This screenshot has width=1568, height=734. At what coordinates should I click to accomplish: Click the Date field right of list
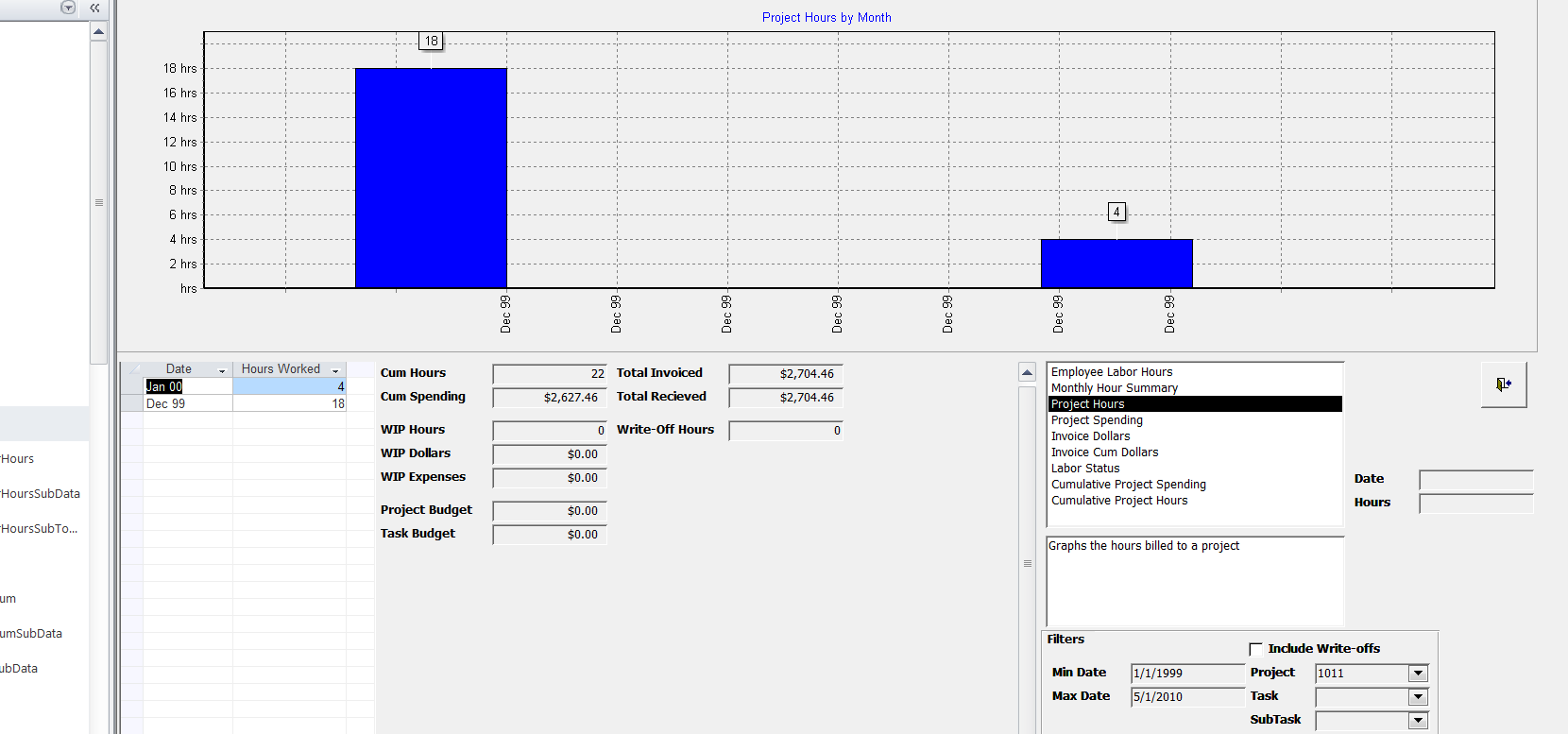point(1475,480)
